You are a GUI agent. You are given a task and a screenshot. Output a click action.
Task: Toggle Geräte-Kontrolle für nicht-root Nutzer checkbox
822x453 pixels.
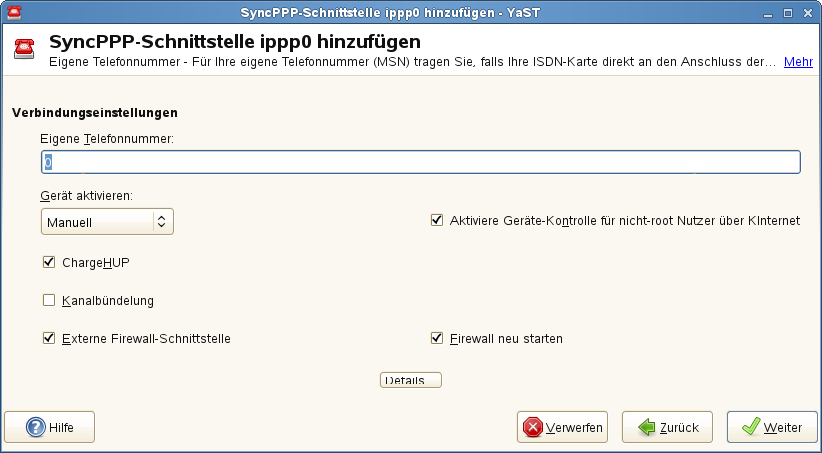[x=436, y=220]
